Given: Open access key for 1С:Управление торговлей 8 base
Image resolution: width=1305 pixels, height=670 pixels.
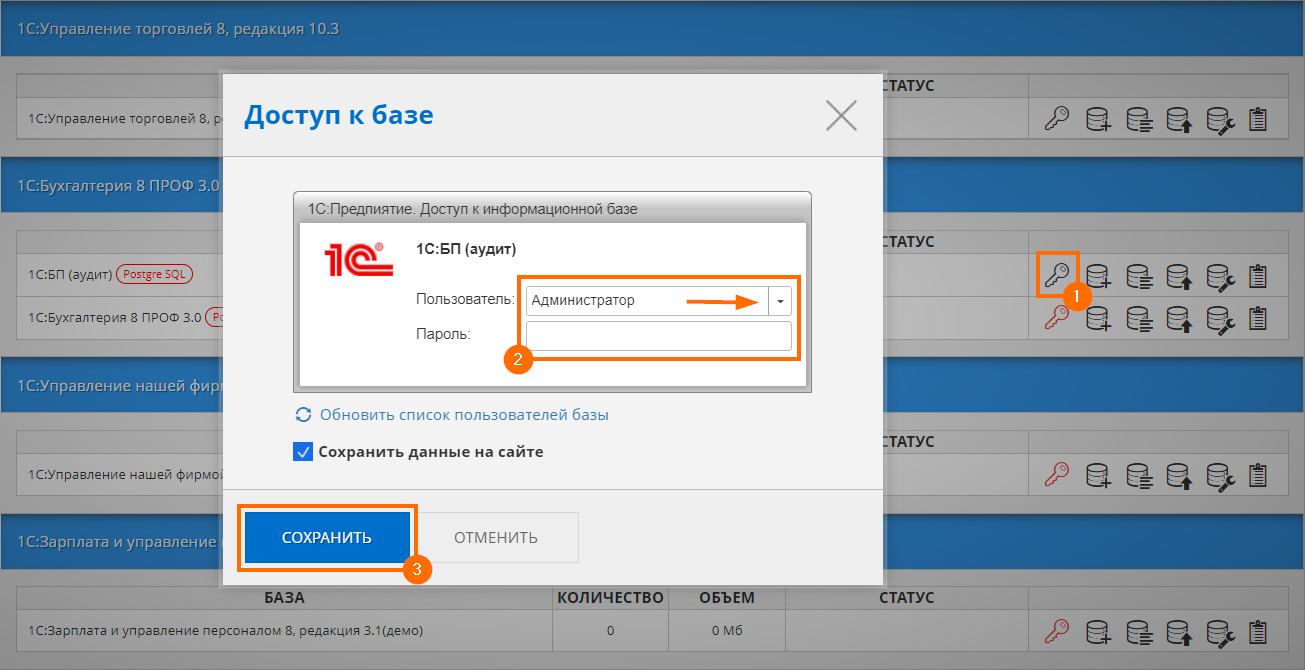Looking at the screenshot, I should [1057, 119].
